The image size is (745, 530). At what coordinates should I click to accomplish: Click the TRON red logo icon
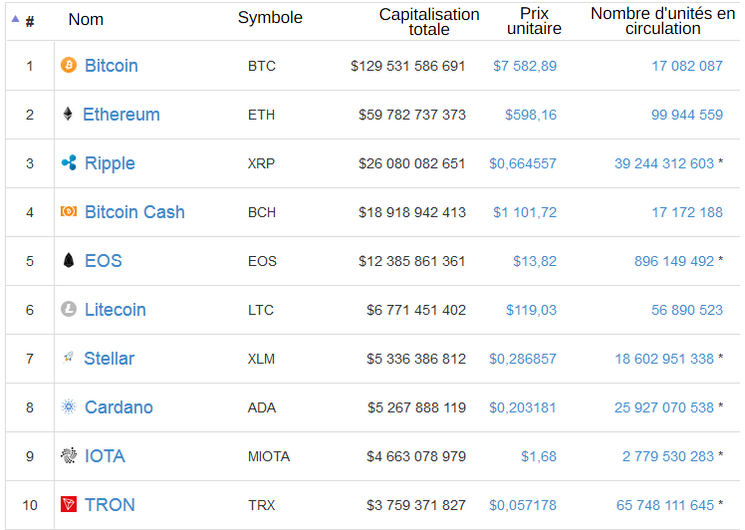tap(68, 505)
